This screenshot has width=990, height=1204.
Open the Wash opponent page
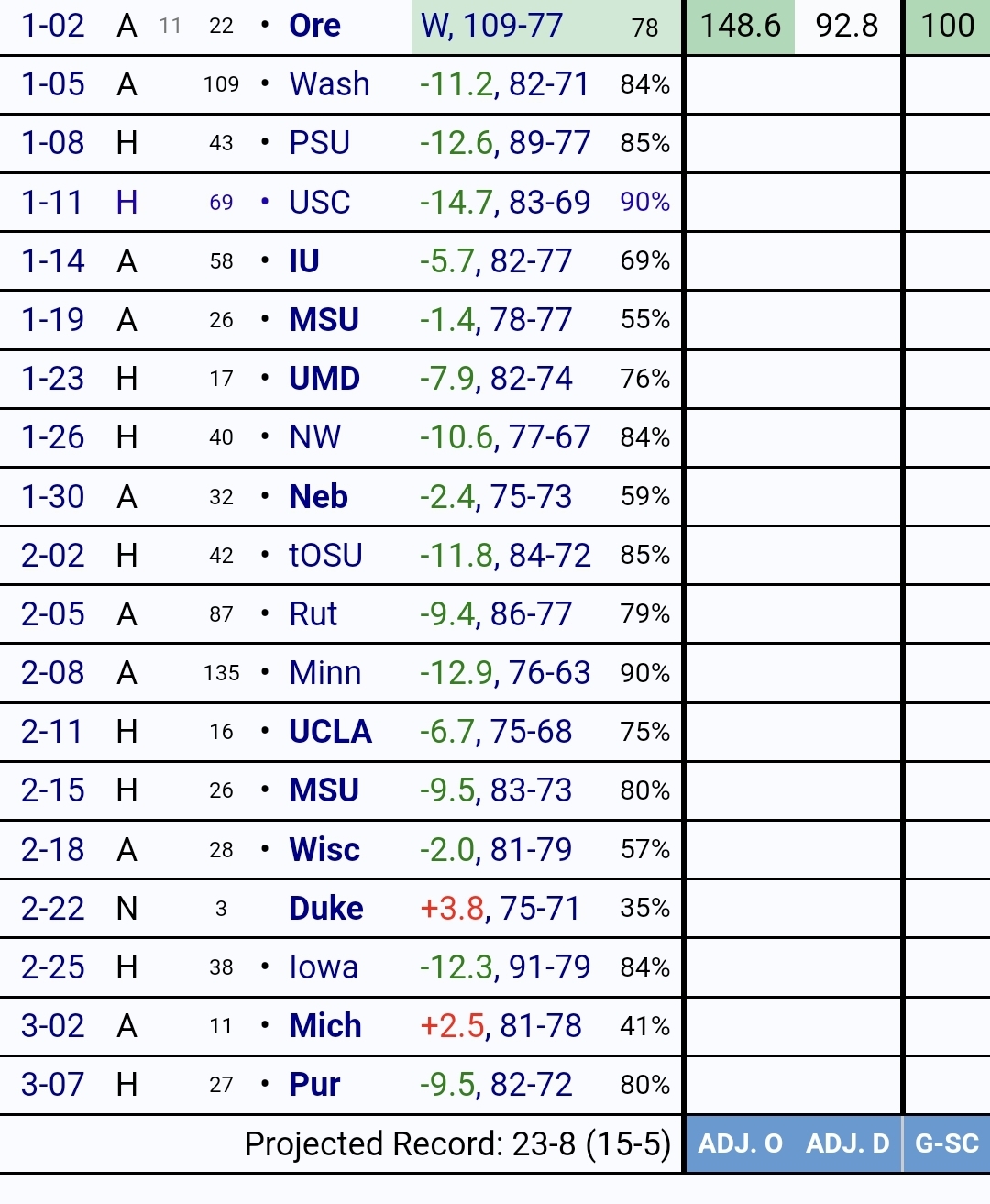pos(329,84)
